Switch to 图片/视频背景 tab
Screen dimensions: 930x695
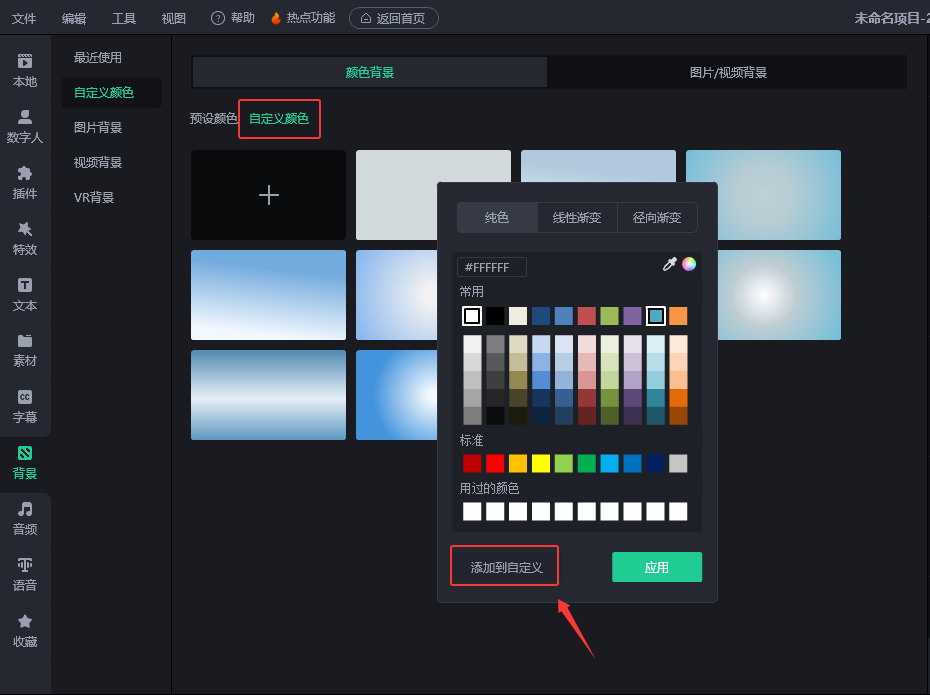coord(727,72)
